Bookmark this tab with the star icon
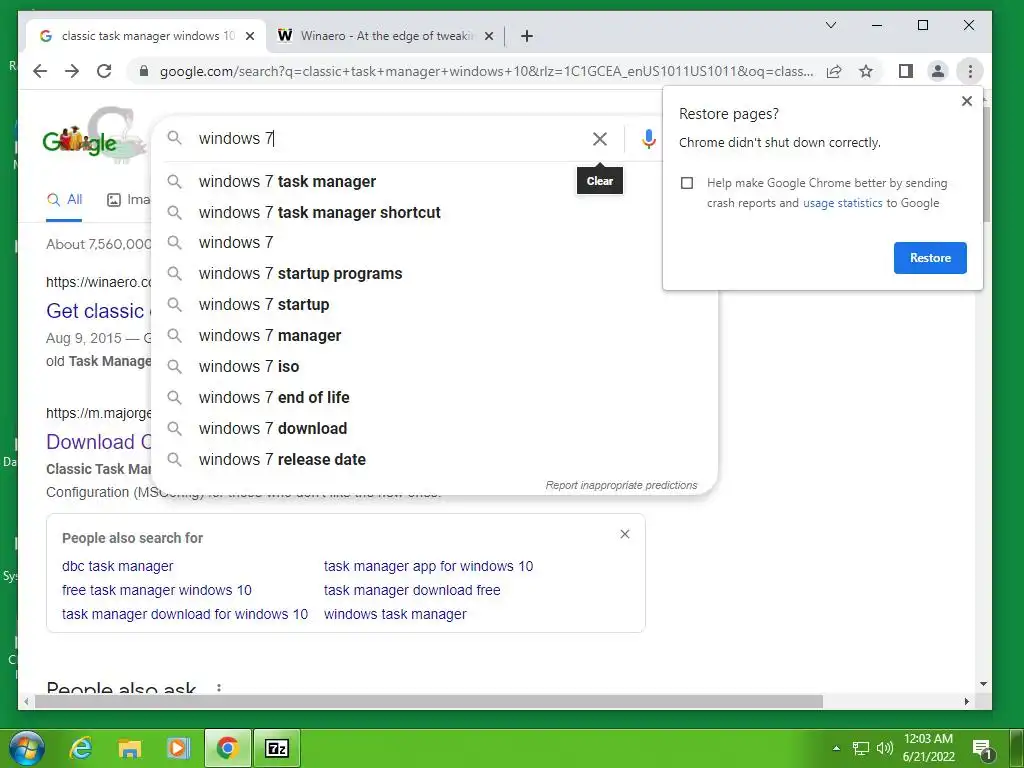The image size is (1024, 768). [x=866, y=71]
